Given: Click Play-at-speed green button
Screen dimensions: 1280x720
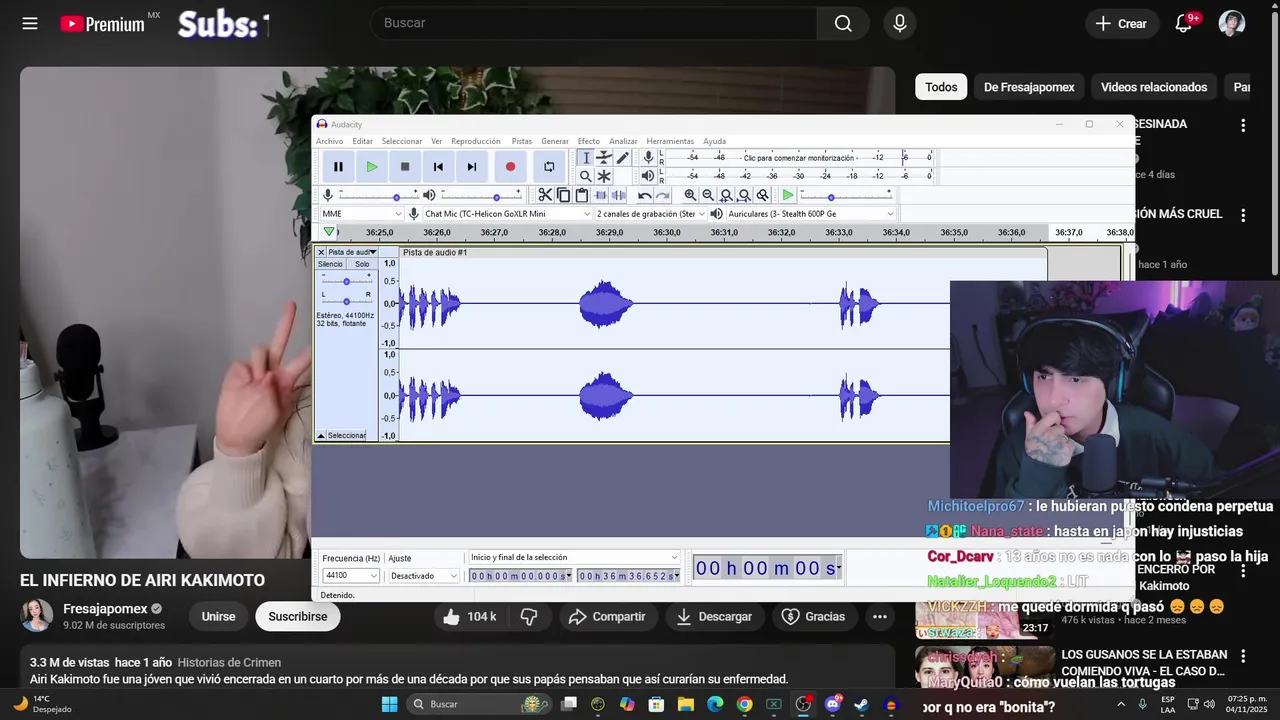Looking at the screenshot, I should 788,195.
